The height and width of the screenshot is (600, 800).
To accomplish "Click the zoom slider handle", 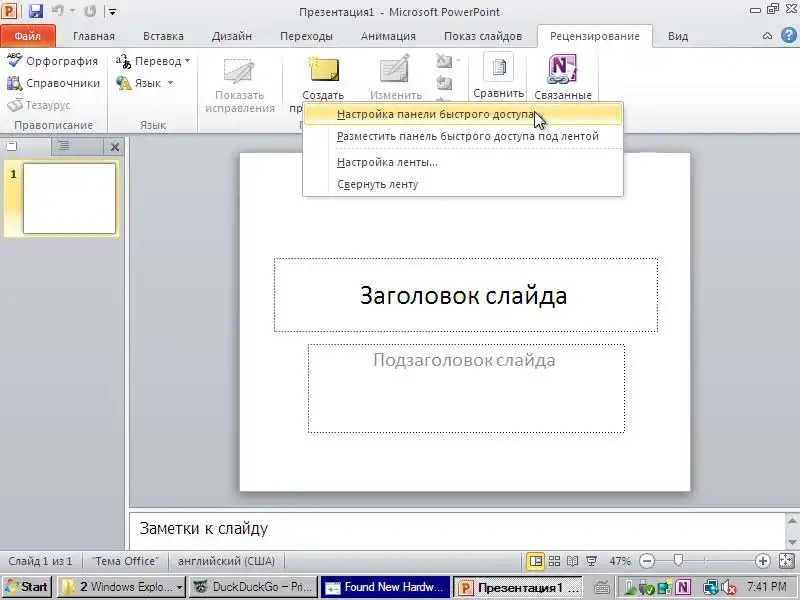I will coord(678,561).
